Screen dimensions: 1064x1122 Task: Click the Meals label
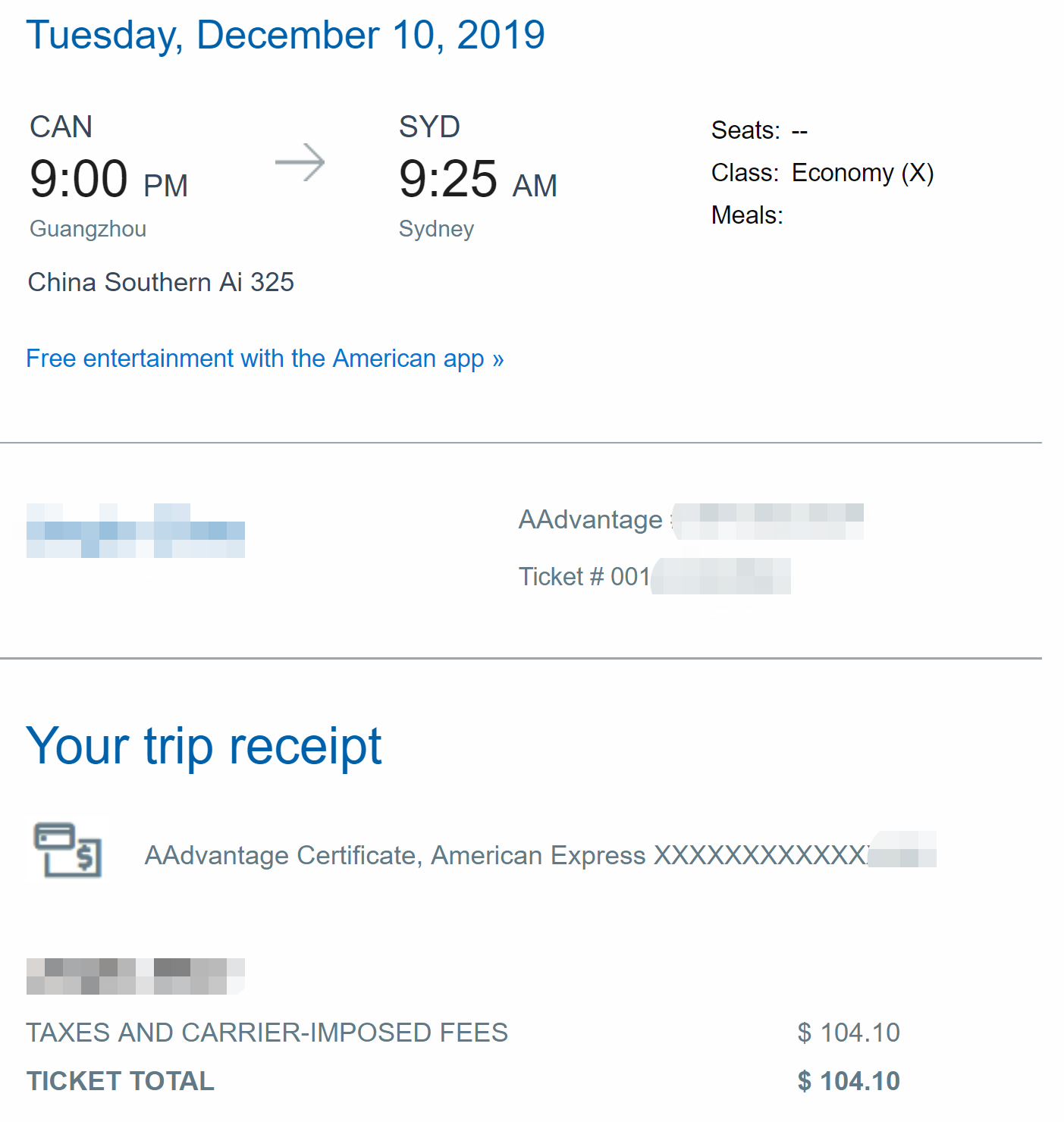[747, 215]
